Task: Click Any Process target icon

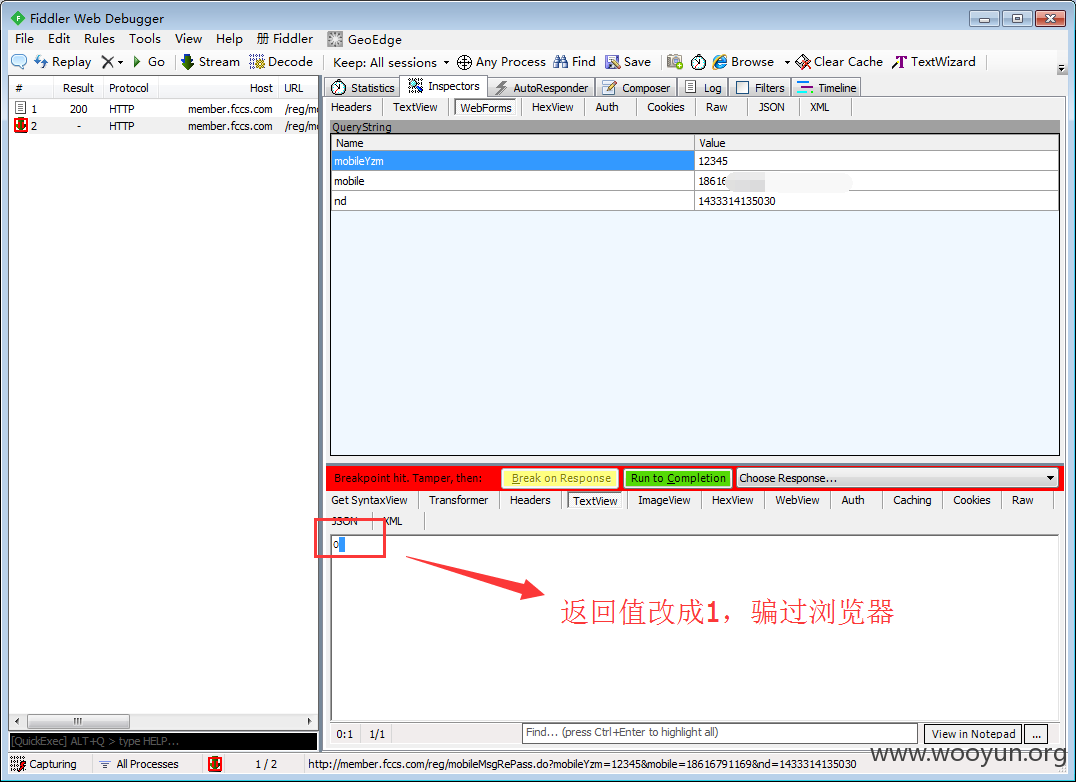Action: (465, 62)
